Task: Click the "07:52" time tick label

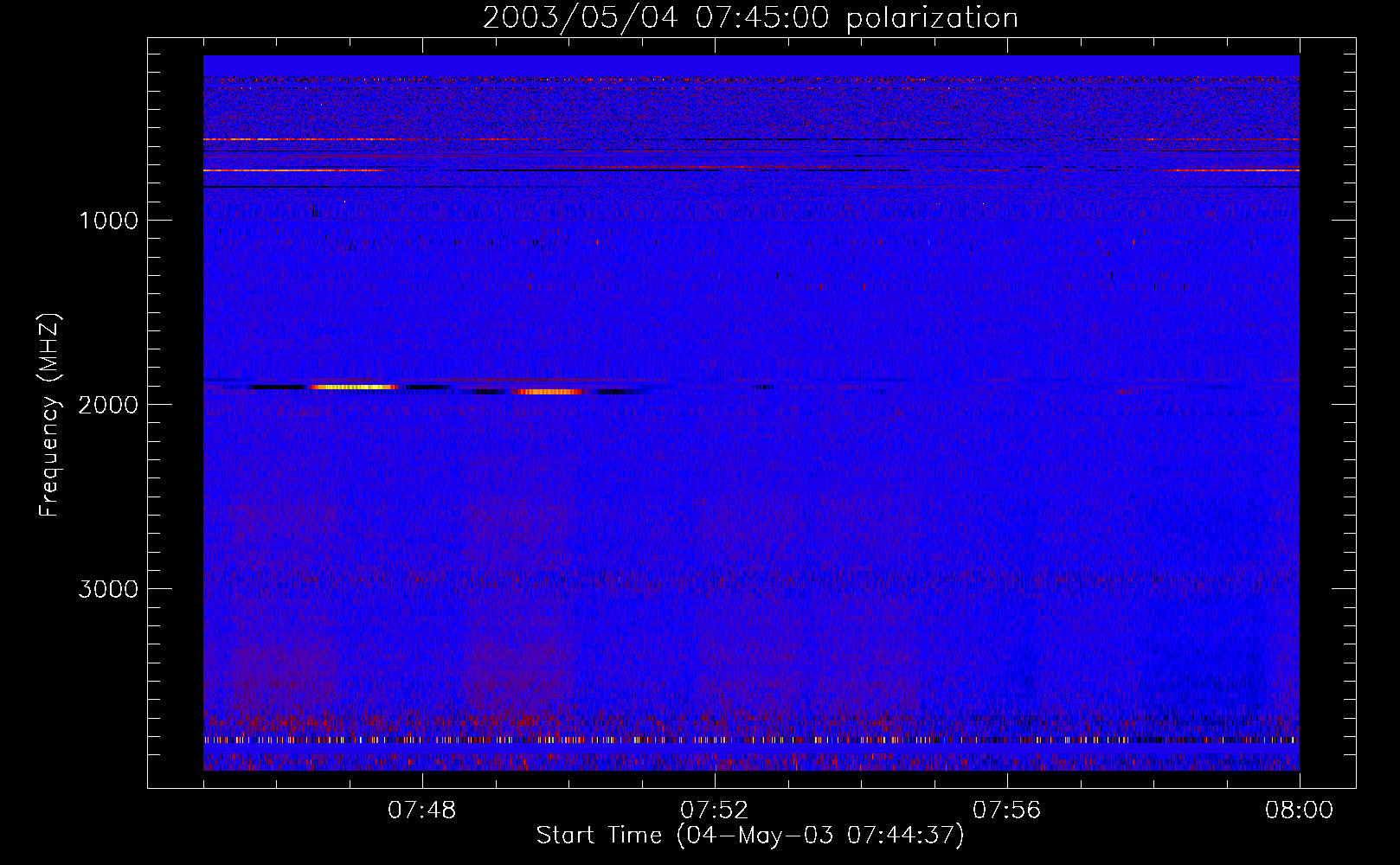Action: click(x=715, y=811)
